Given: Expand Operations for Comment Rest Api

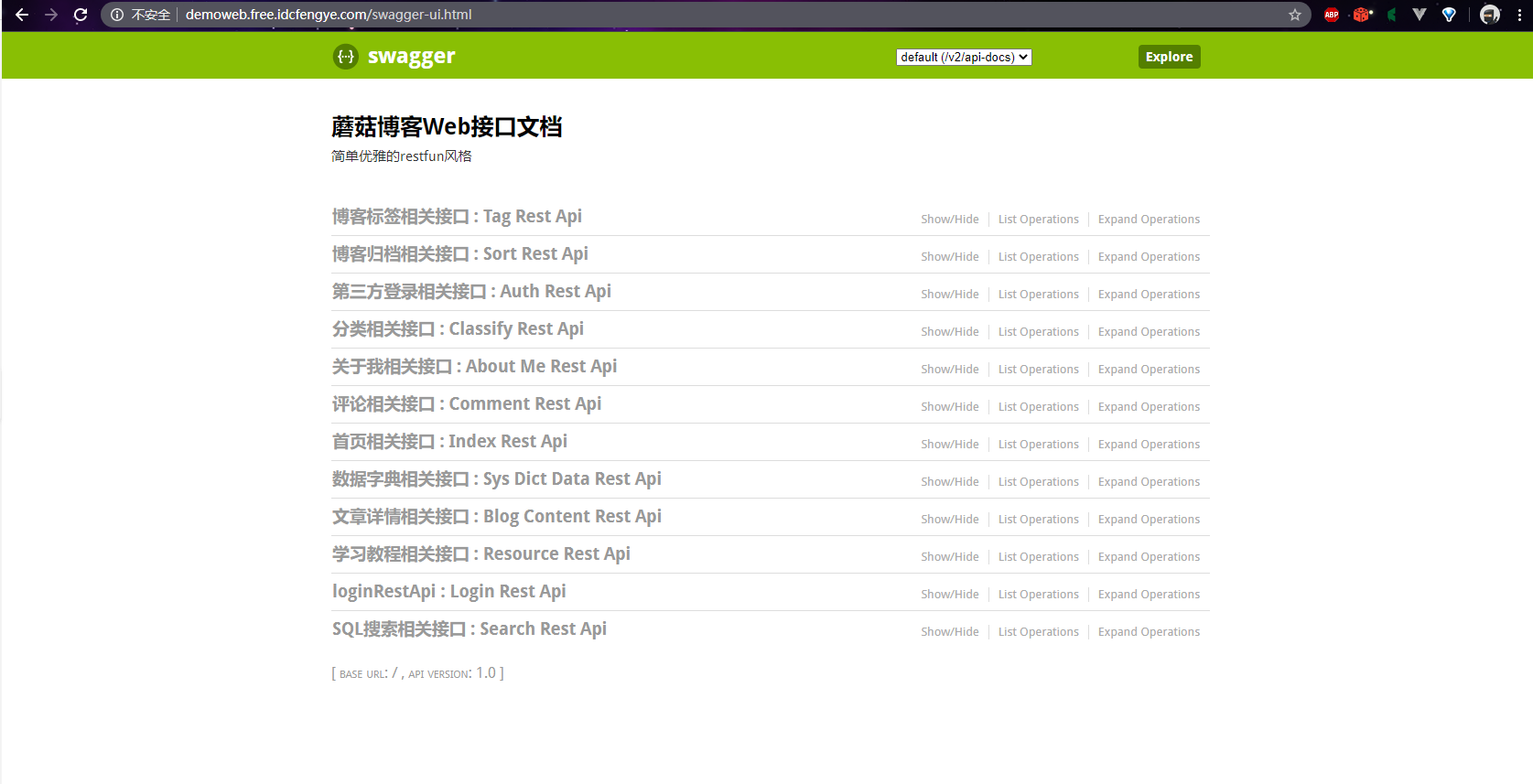Looking at the screenshot, I should [1149, 407].
